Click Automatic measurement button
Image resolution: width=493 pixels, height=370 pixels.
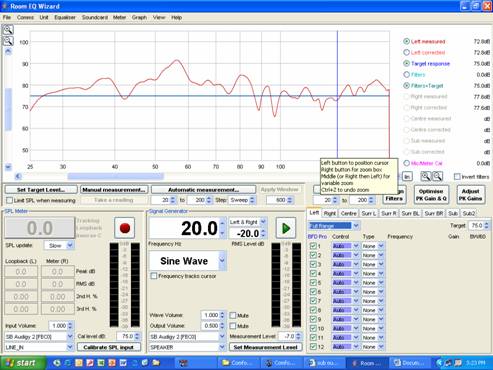203,190
